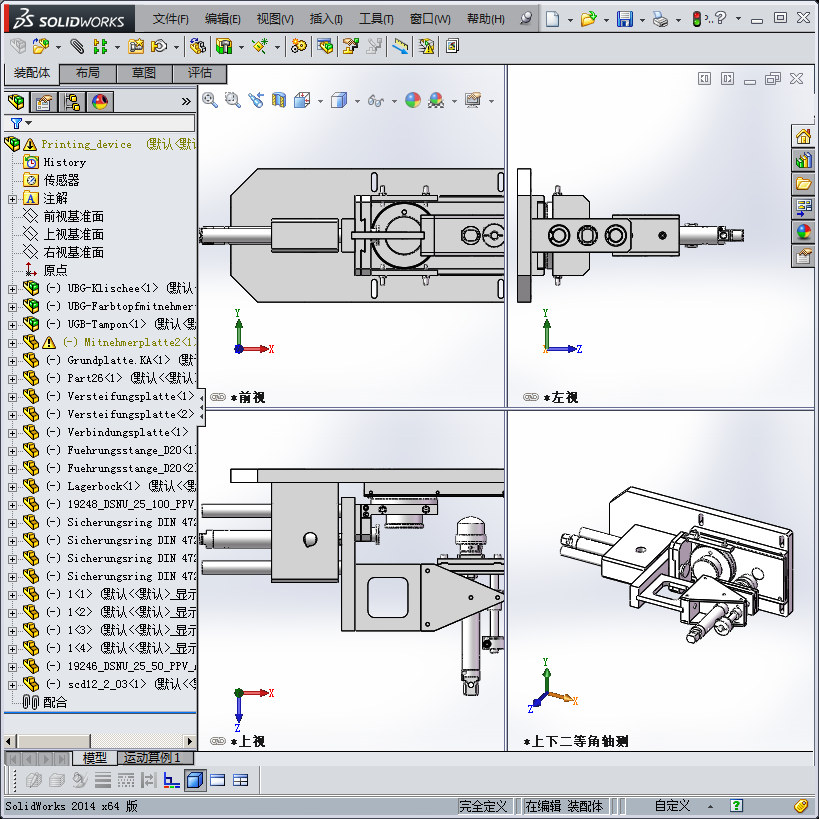Image resolution: width=819 pixels, height=819 pixels.
Task: Click the Previous View icon
Action: (x=256, y=100)
